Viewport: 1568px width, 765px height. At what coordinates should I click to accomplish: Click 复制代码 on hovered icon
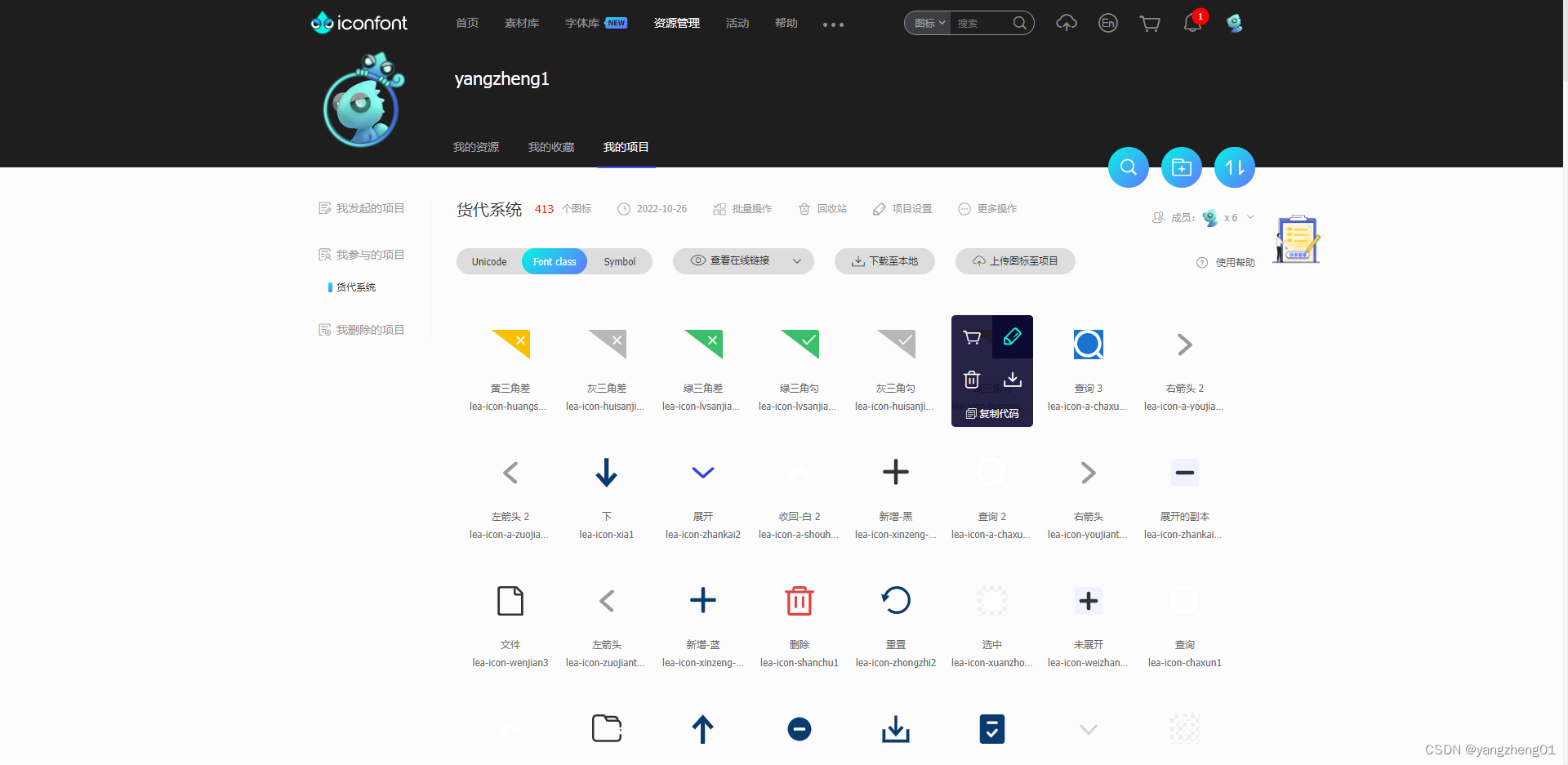pos(992,414)
